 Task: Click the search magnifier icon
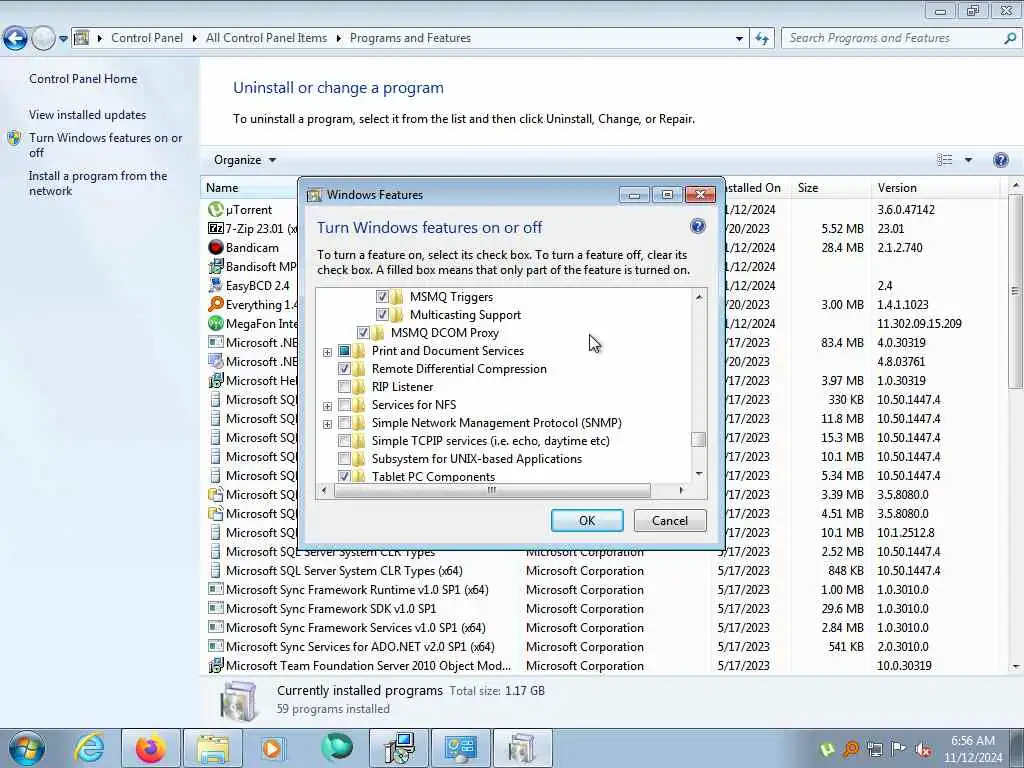point(1010,39)
